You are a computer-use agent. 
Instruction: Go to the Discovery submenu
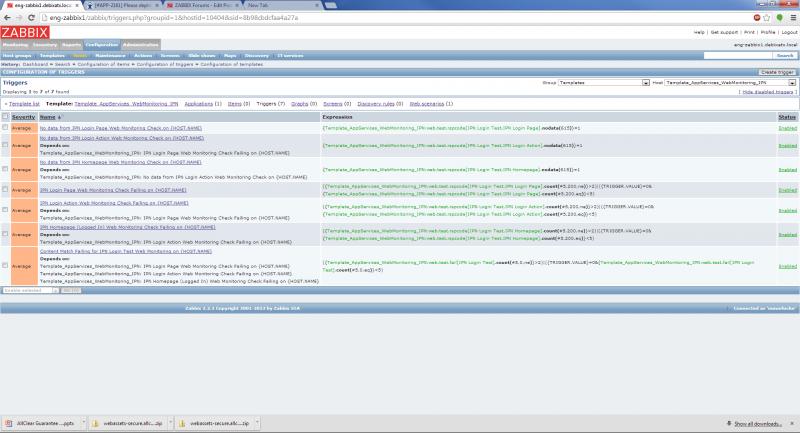[257, 56]
